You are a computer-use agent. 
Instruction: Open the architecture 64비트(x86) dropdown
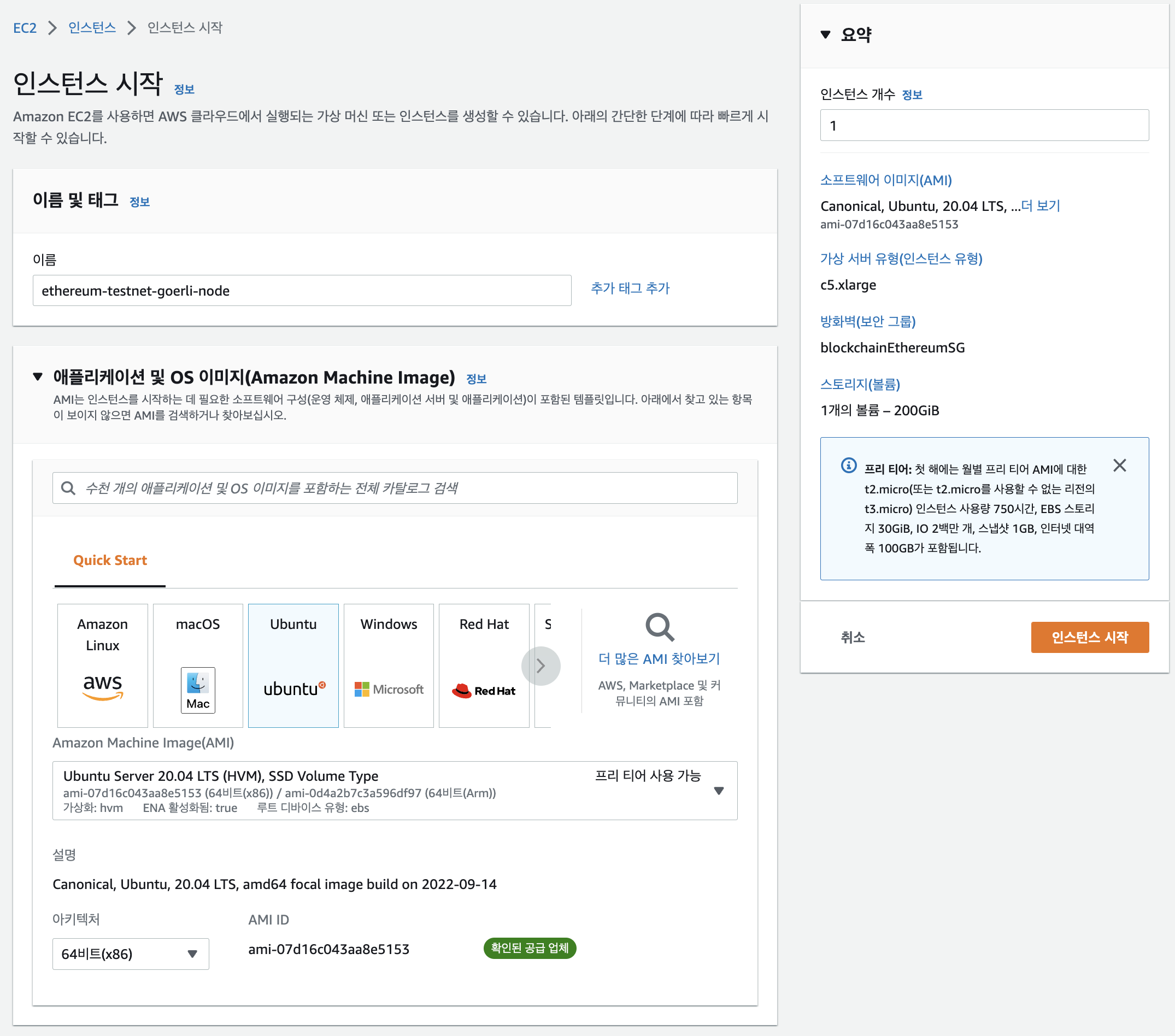(x=131, y=954)
